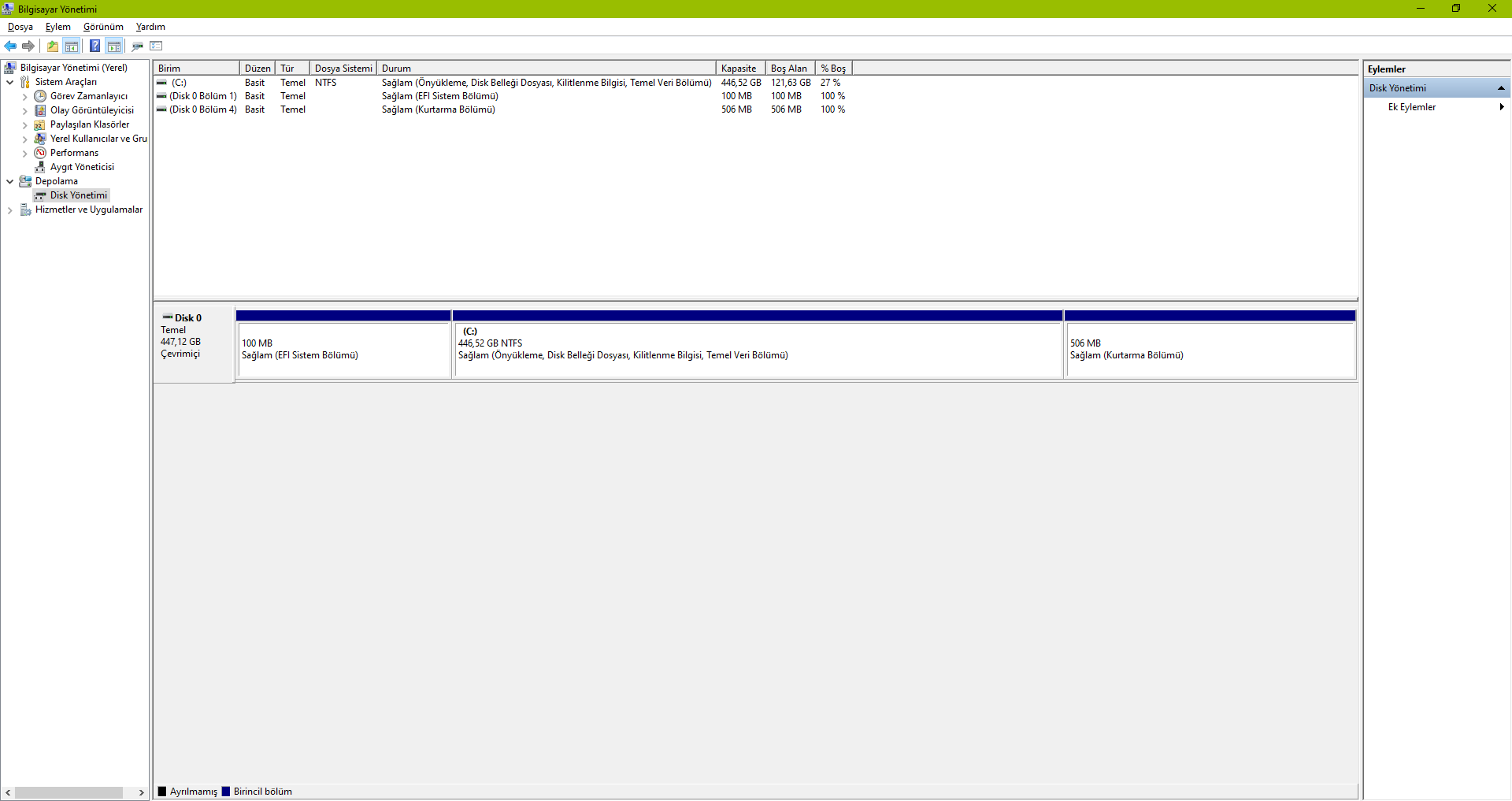The height and width of the screenshot is (801, 1512).
Task: Toggle the Show/Hide Action Pane toolbar icon
Action: (114, 46)
